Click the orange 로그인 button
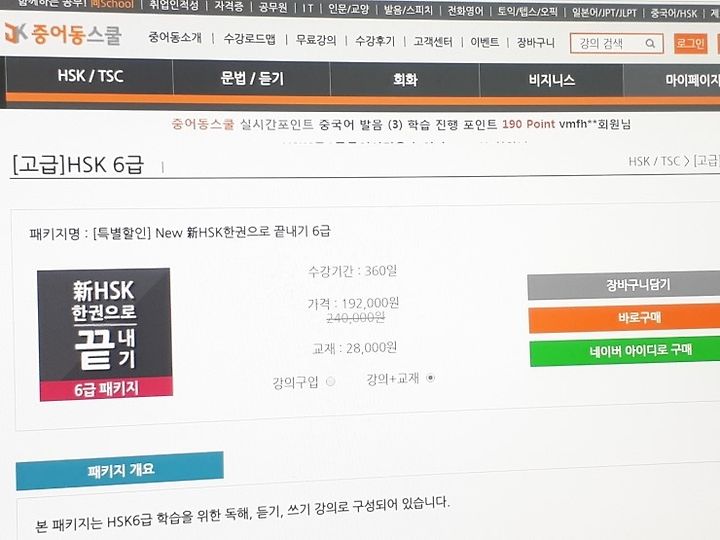 point(690,44)
